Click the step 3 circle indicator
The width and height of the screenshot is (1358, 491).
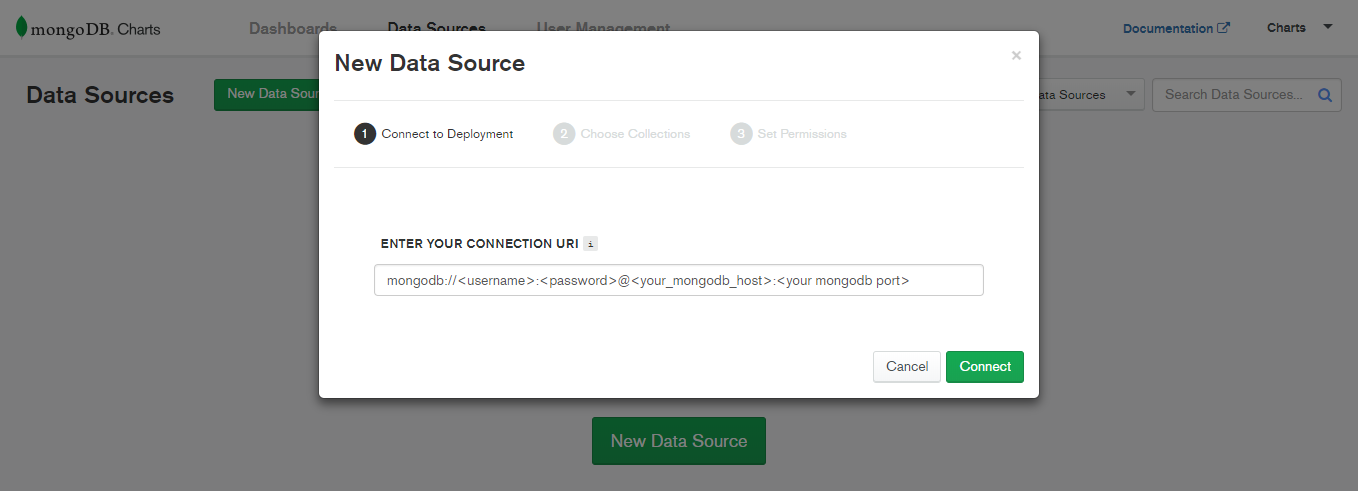(741, 134)
